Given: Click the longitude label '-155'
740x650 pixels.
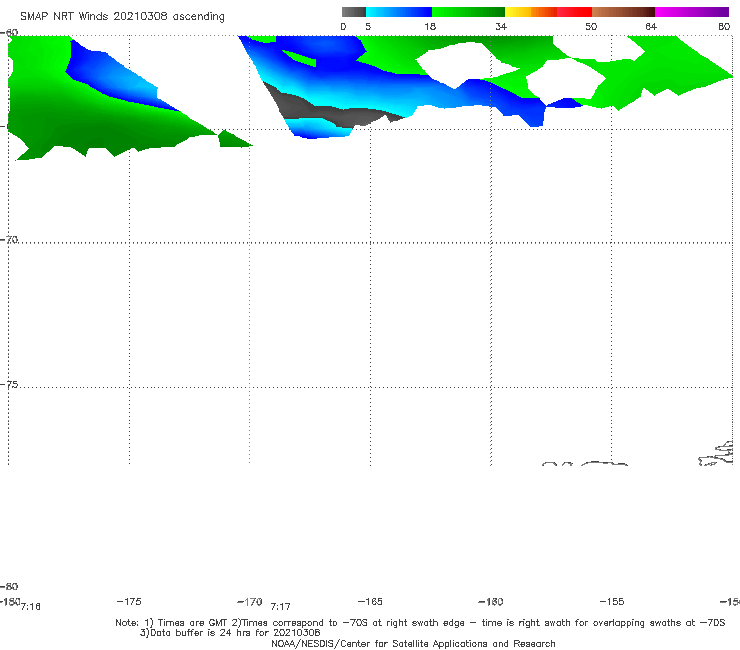Looking at the screenshot, I should (612, 601).
